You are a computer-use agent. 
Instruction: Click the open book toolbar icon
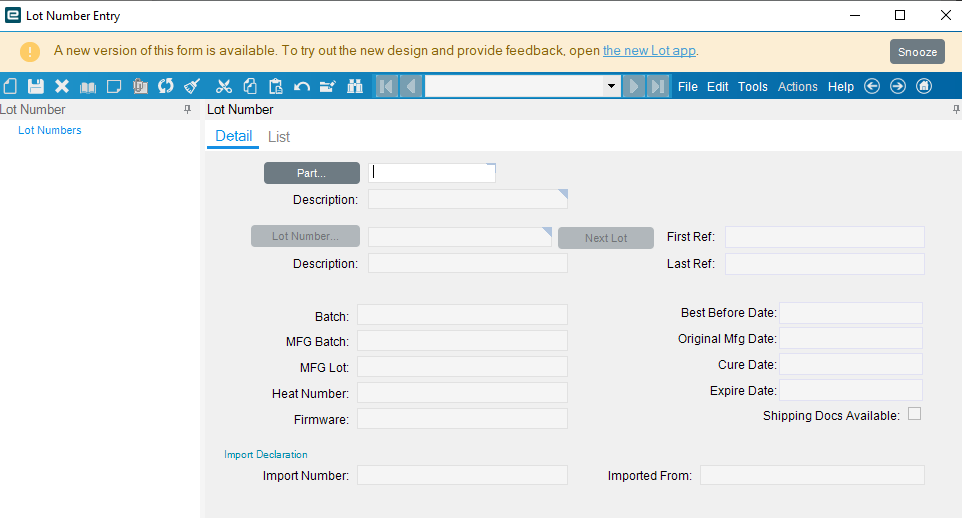tap(88, 87)
